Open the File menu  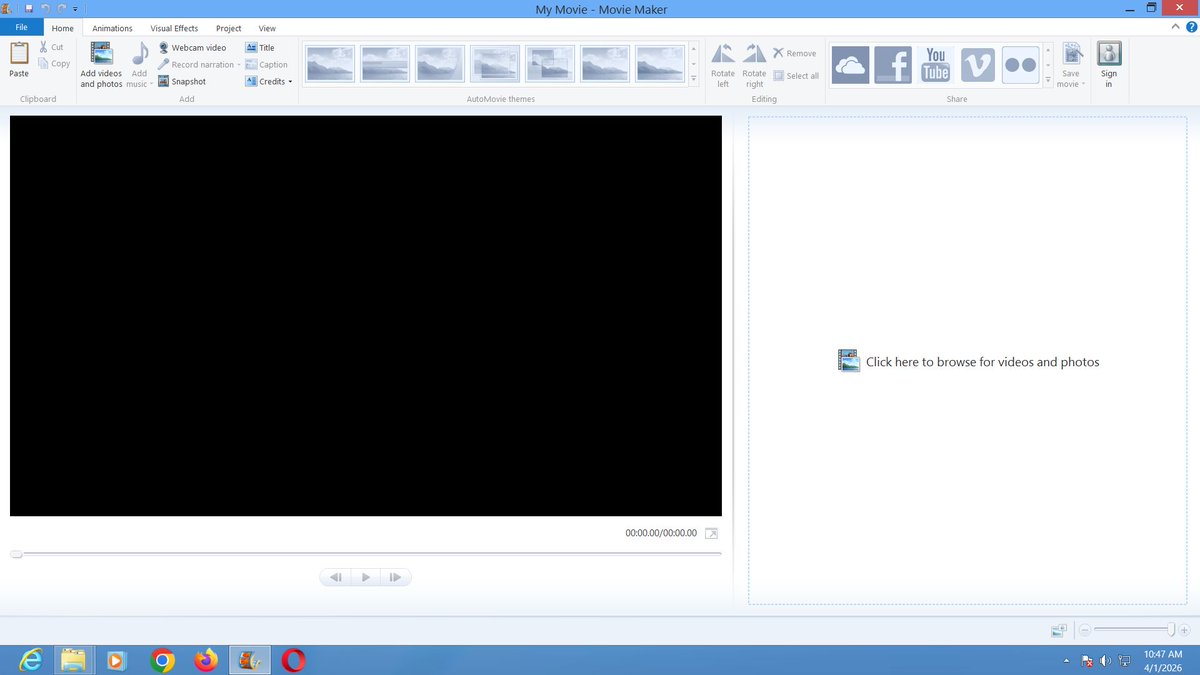click(21, 27)
